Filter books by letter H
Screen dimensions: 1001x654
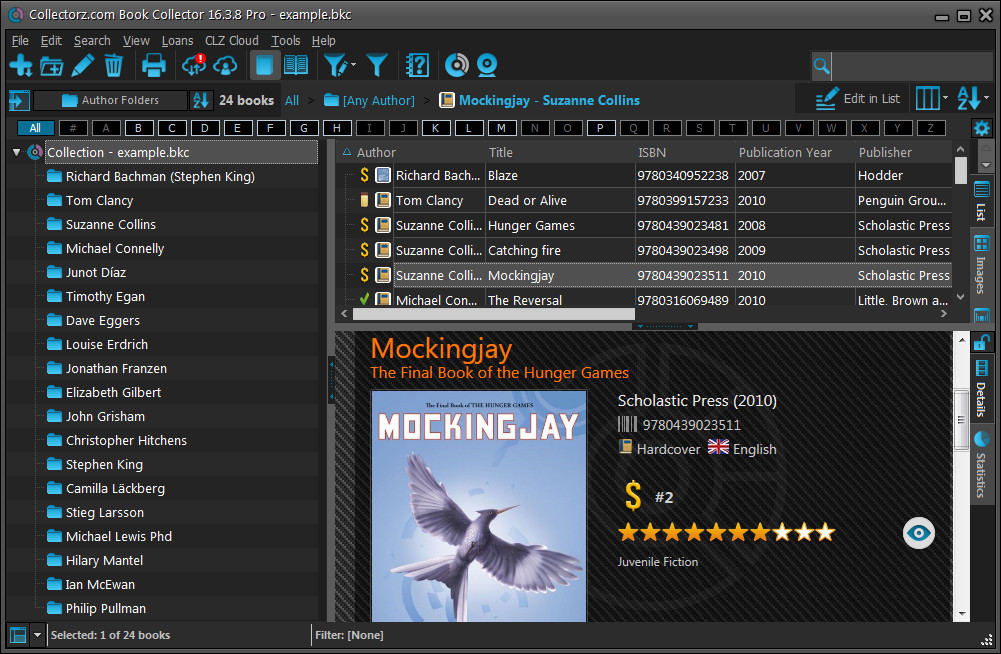pos(336,128)
